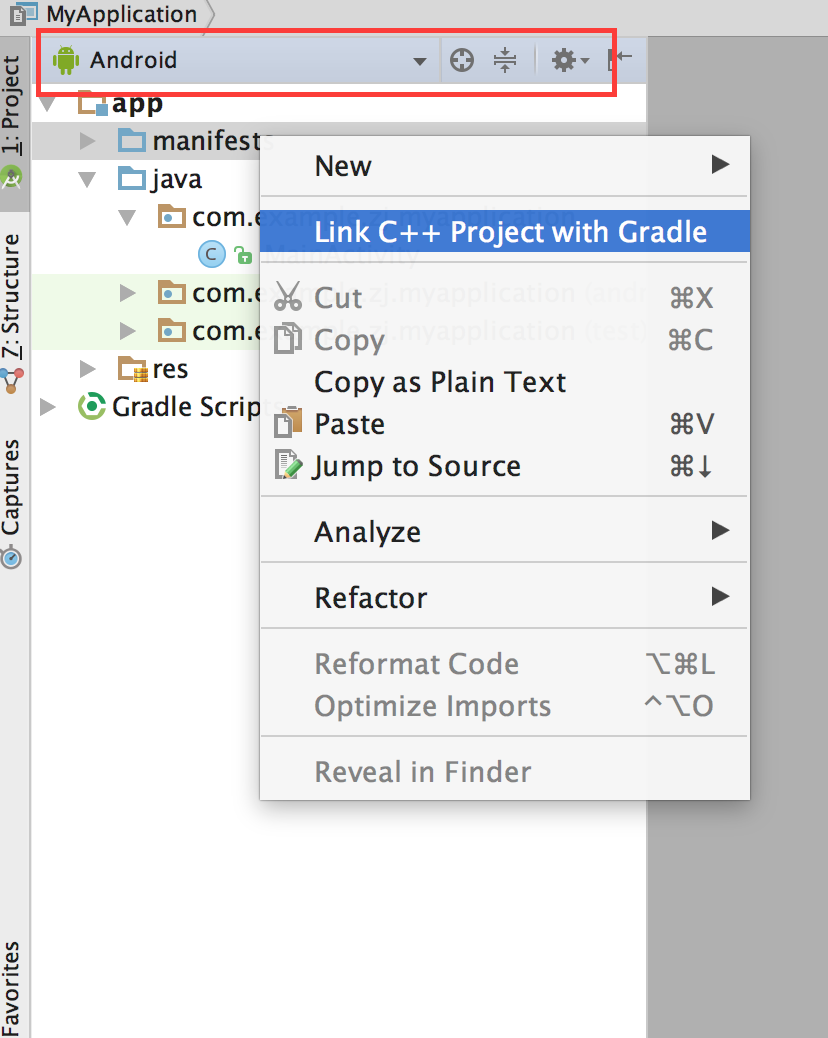Click the Paste clipboard icon in menu
The image size is (828, 1038).
click(x=288, y=422)
